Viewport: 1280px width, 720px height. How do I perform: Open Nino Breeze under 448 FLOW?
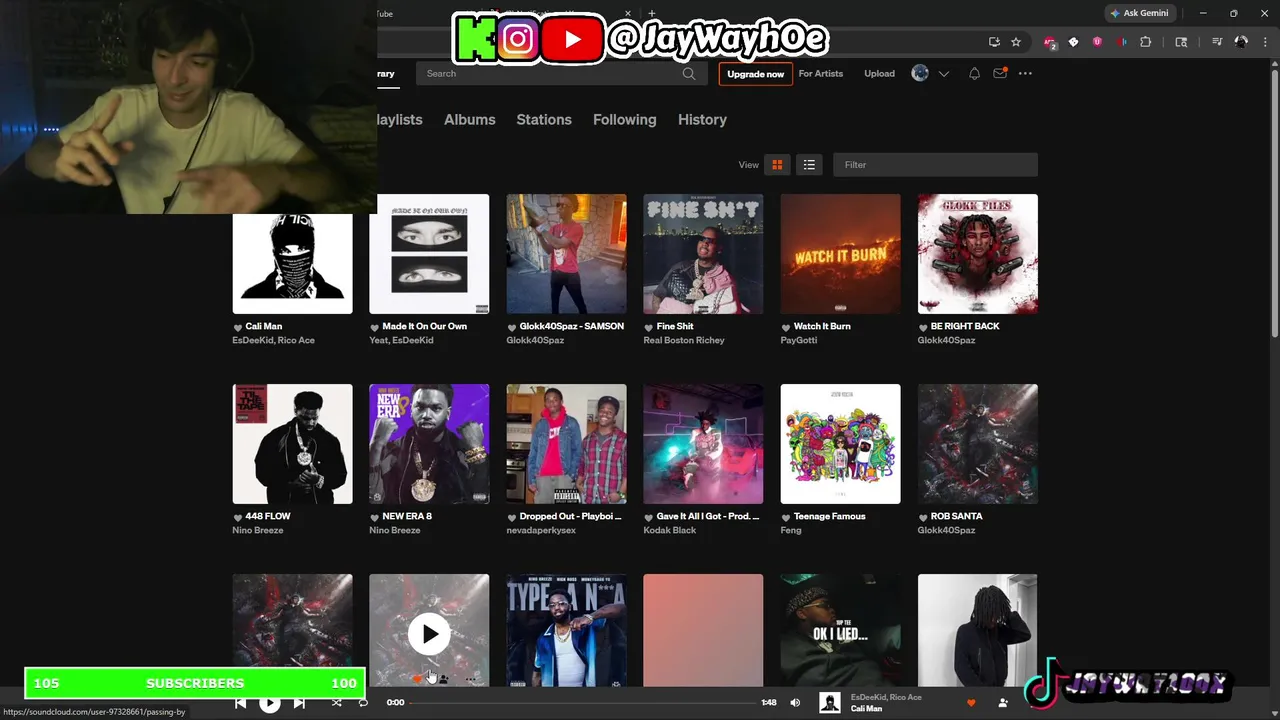pos(258,530)
